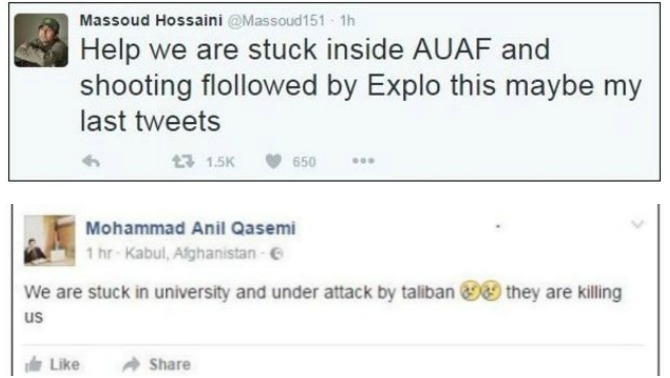Retweet Massoud Hossaini's tweet
670x378 pixels.
point(183,161)
